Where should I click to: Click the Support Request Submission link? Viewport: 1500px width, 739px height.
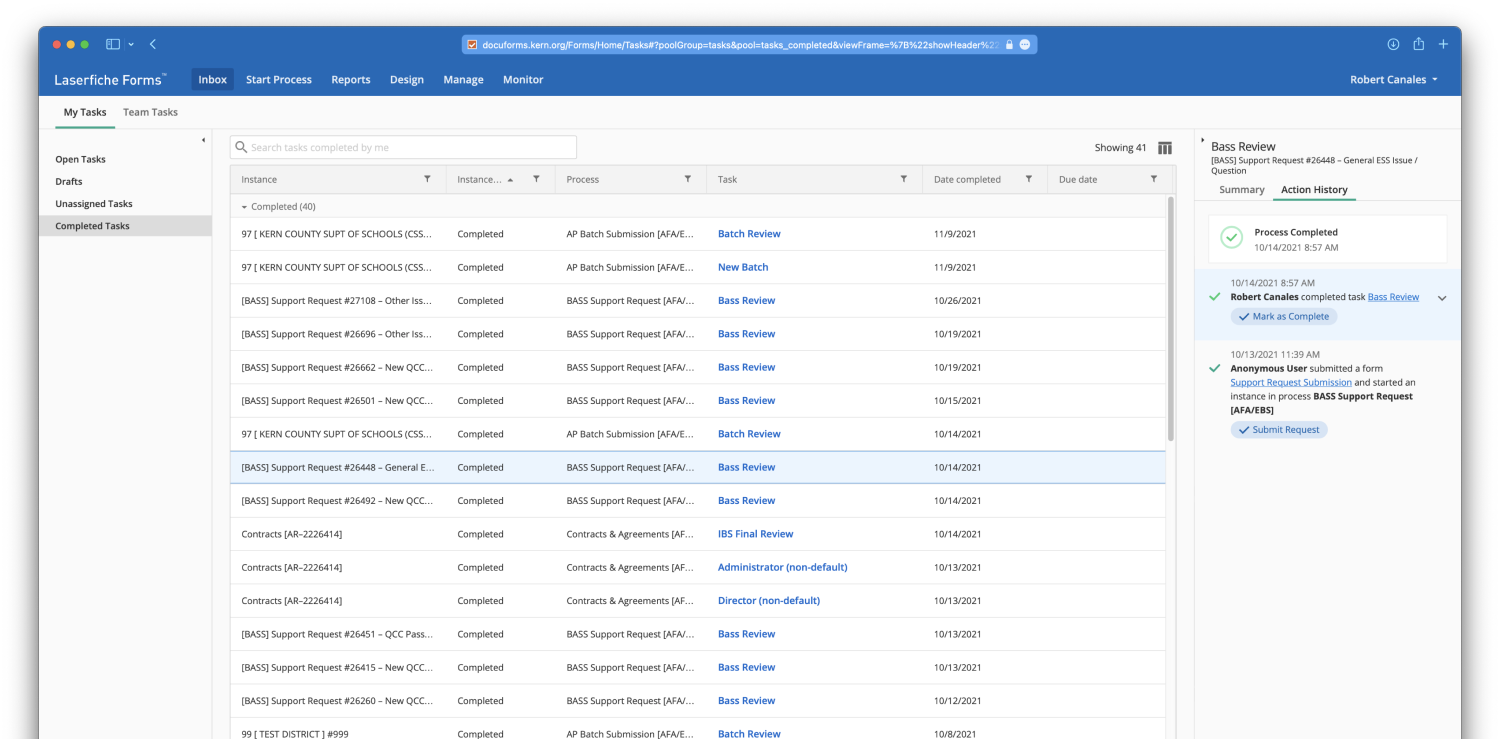[x=1291, y=383]
